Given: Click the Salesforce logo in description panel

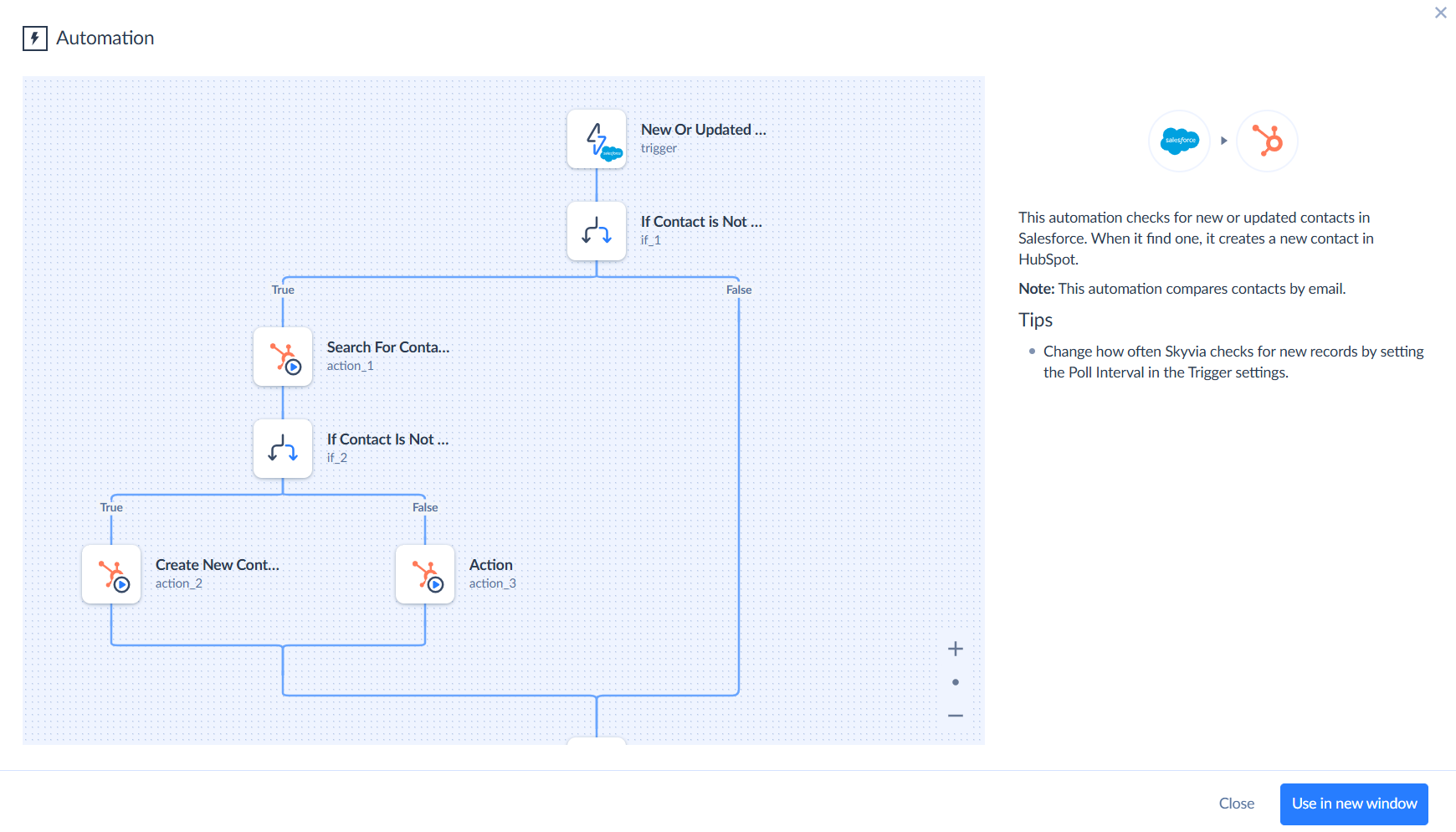Looking at the screenshot, I should (x=1179, y=141).
